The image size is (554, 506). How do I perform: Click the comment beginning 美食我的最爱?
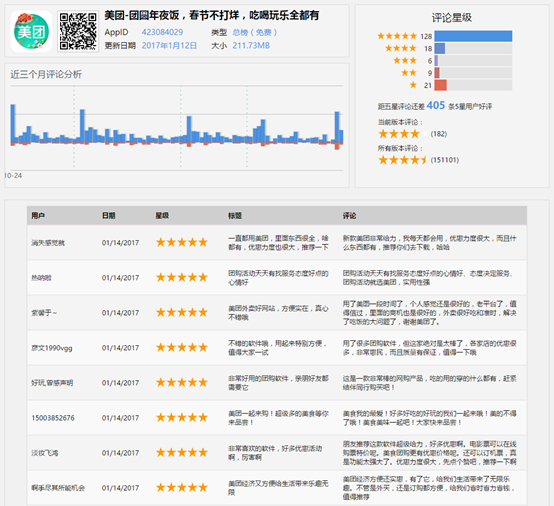click(430, 418)
